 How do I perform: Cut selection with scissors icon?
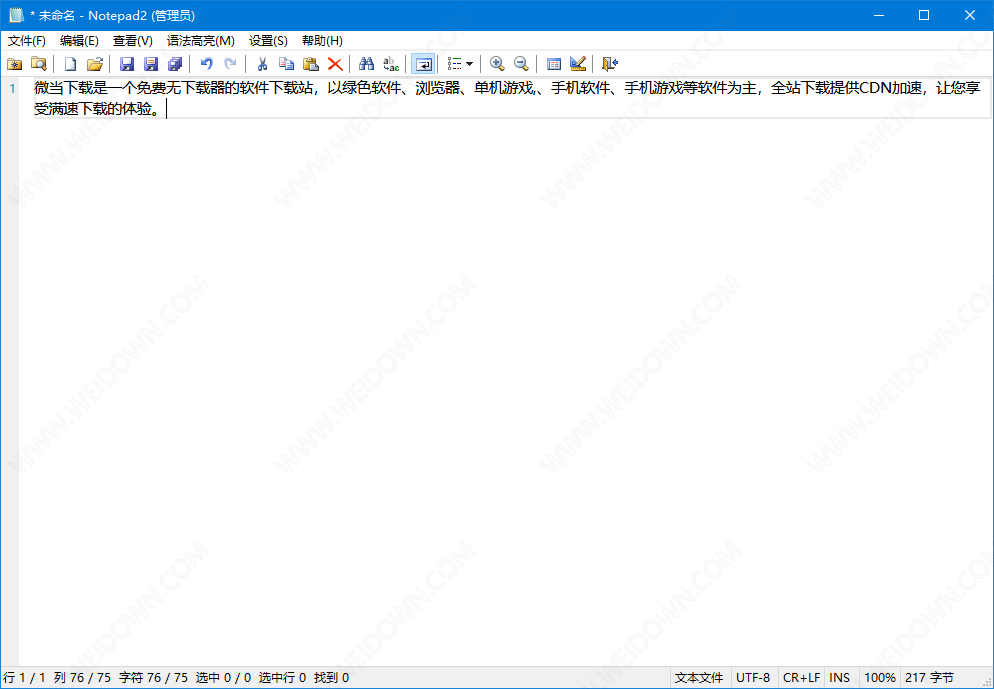click(262, 64)
